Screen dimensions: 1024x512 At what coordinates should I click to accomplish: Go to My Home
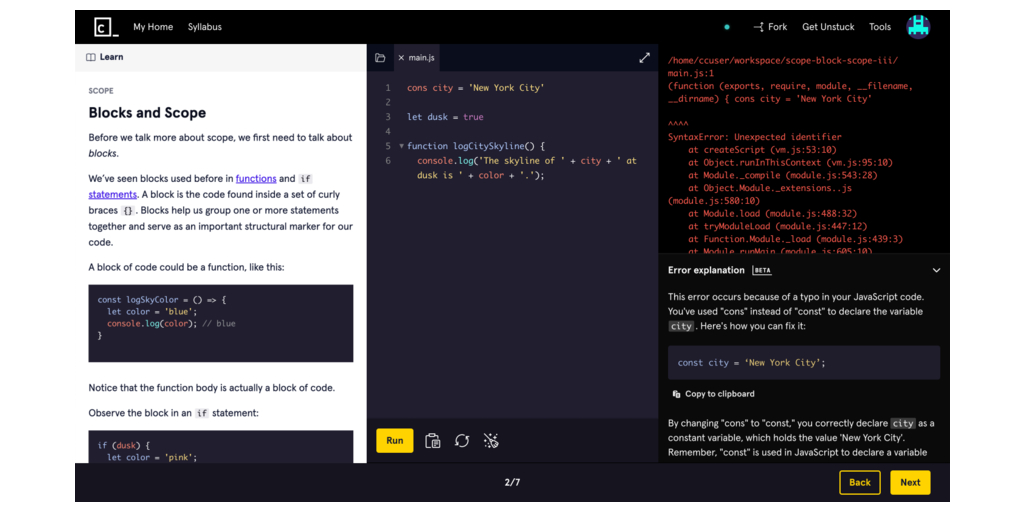click(x=153, y=27)
